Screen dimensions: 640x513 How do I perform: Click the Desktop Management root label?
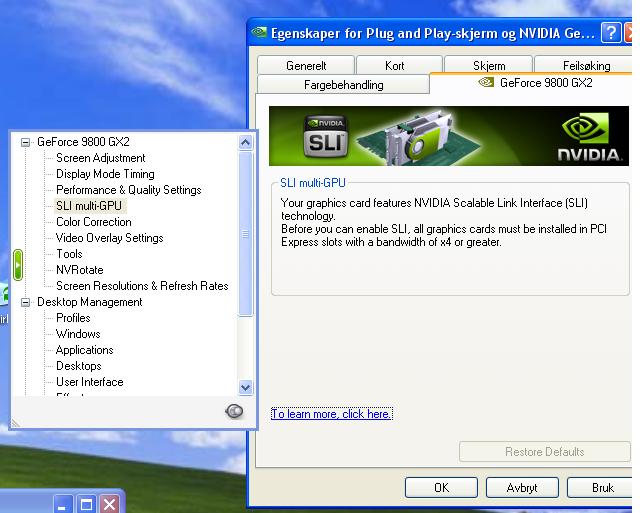tap(90, 302)
